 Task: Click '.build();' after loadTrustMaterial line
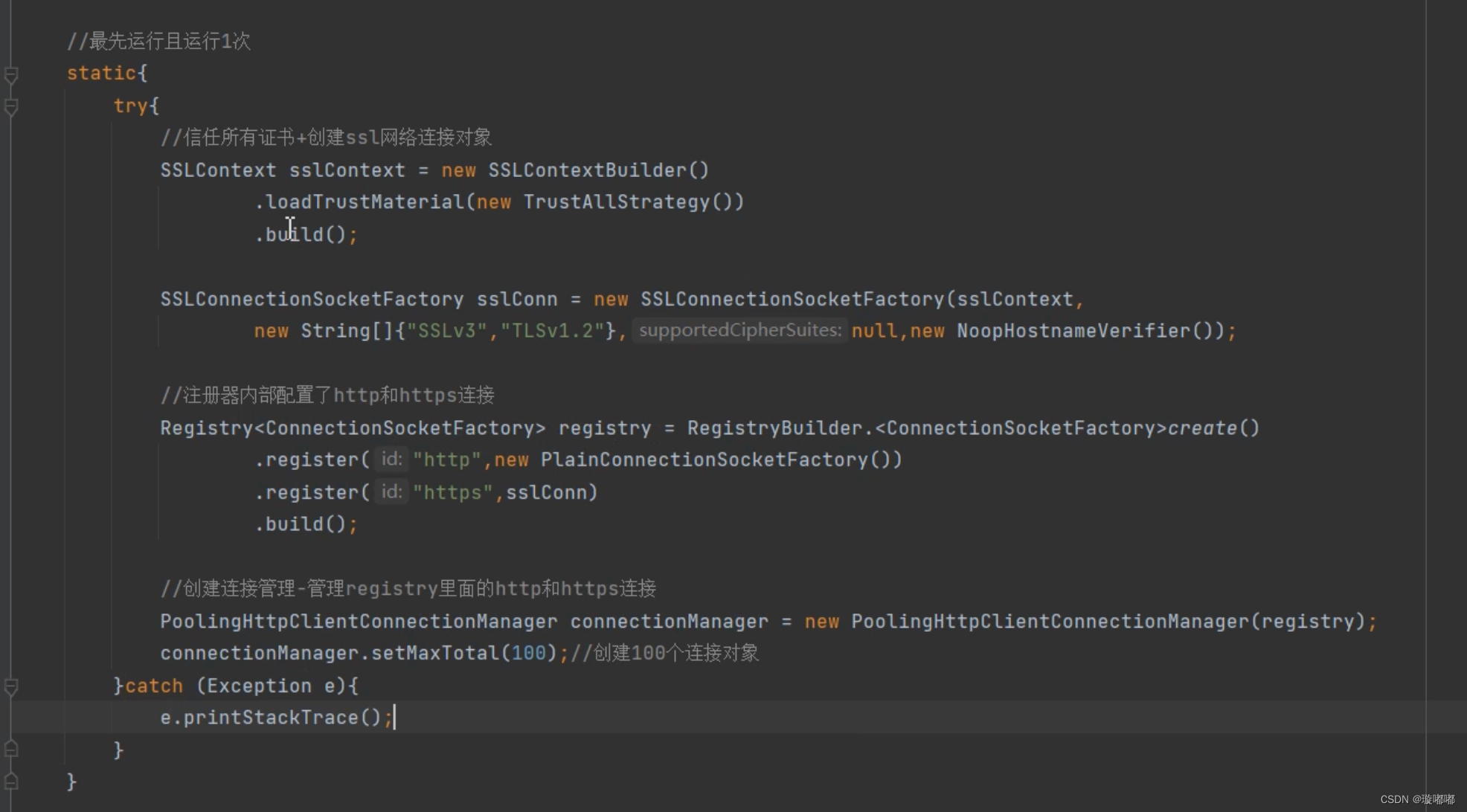click(306, 235)
